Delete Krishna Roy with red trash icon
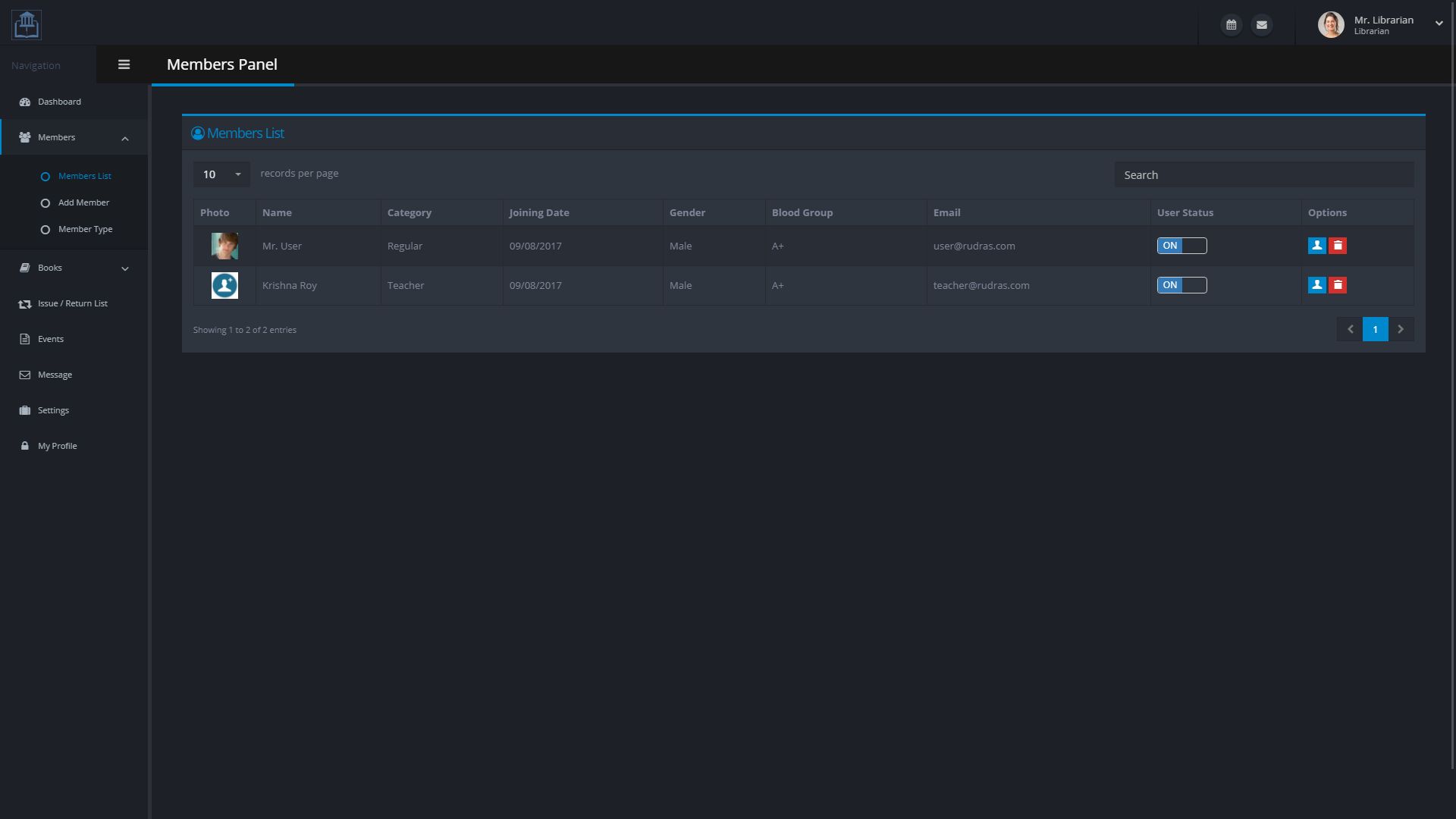Viewport: 1456px width, 819px height. click(x=1338, y=285)
